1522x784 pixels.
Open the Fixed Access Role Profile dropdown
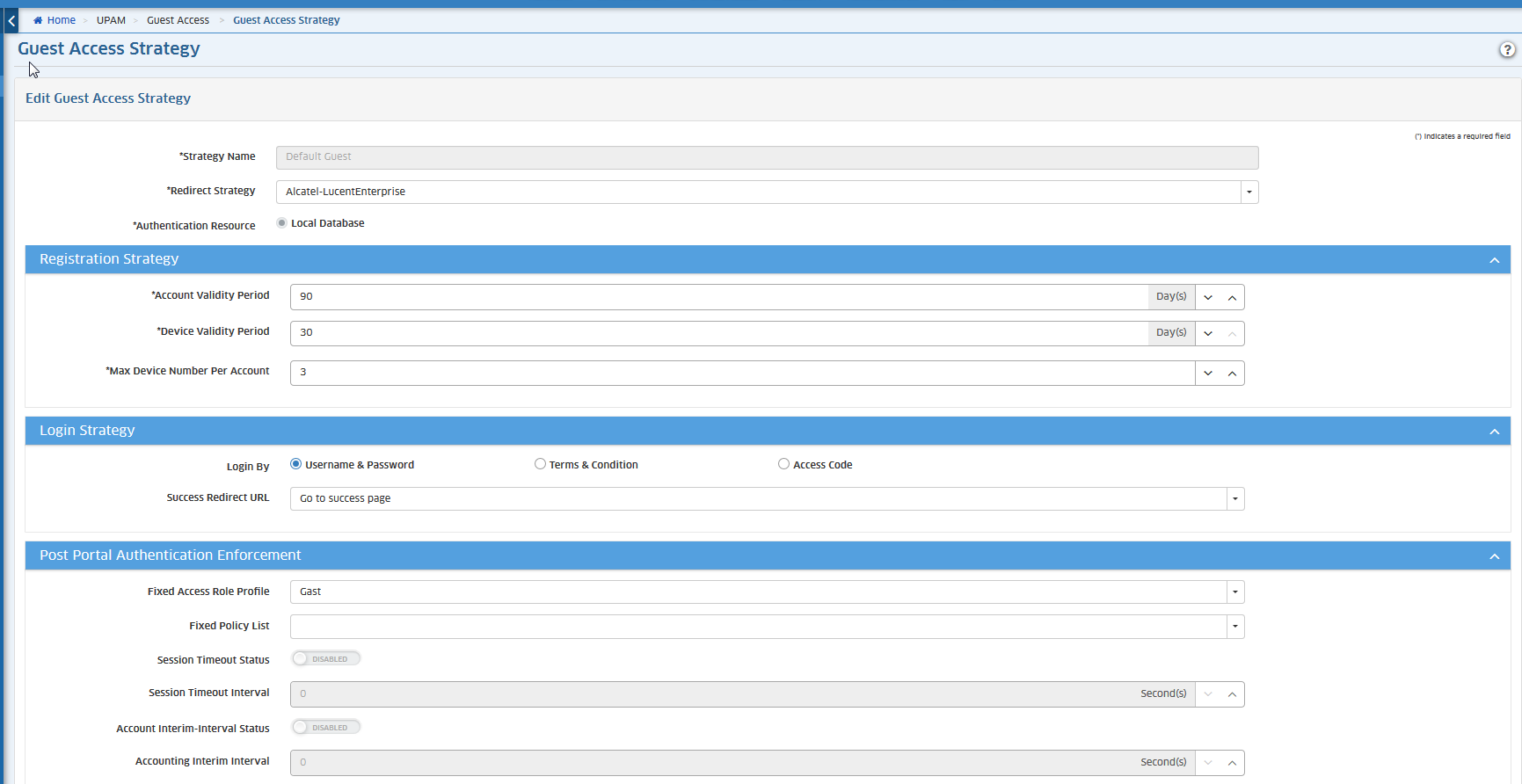[x=1234, y=592]
